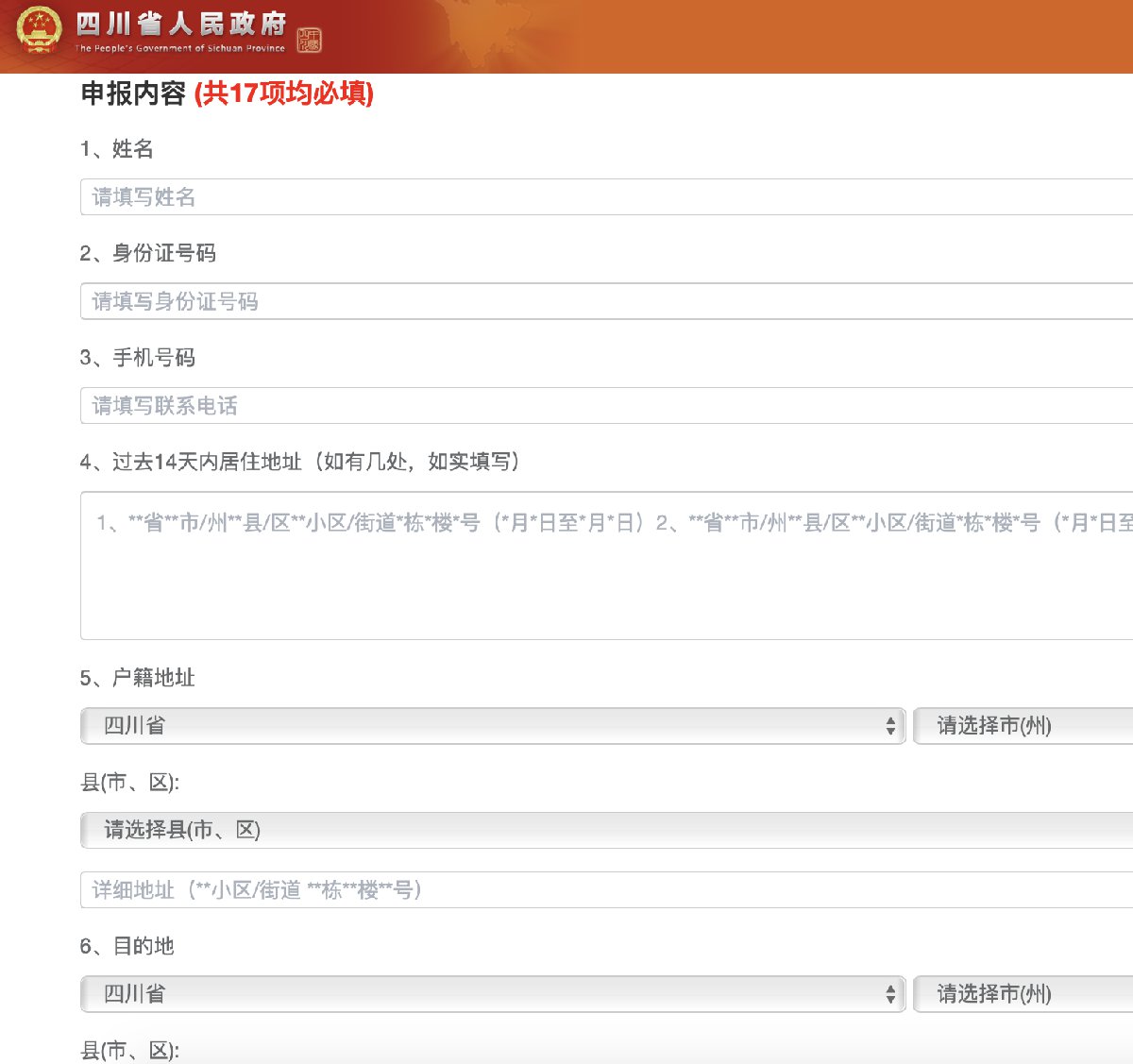Click the up-down arrows on 目的地 province selector

(889, 994)
